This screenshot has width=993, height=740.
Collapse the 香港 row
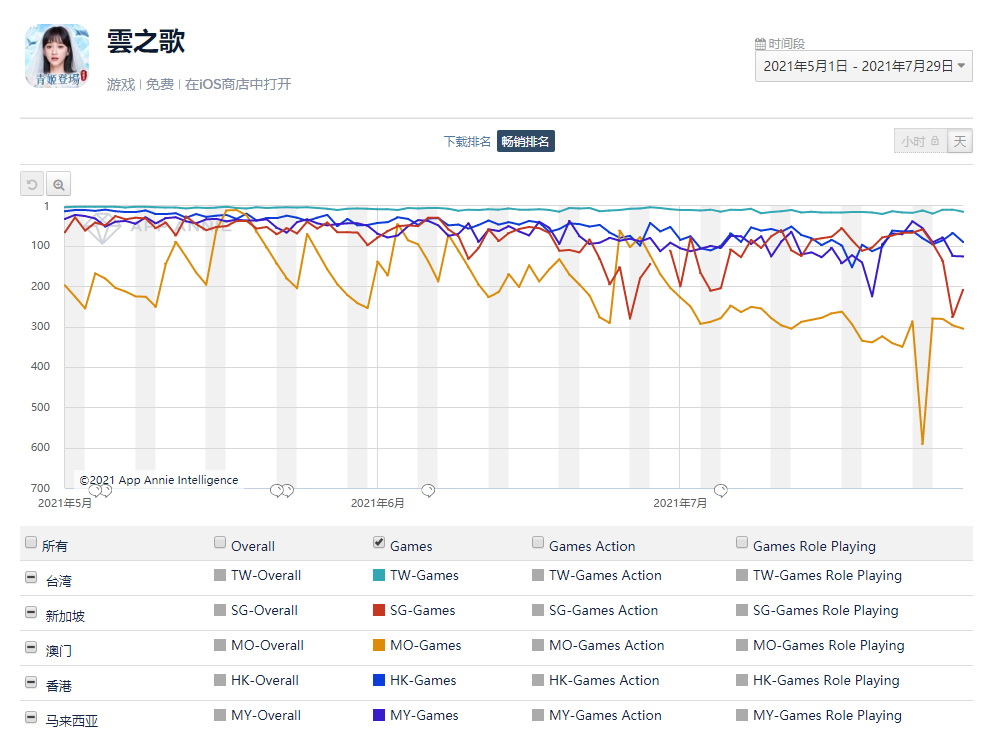click(x=30, y=682)
